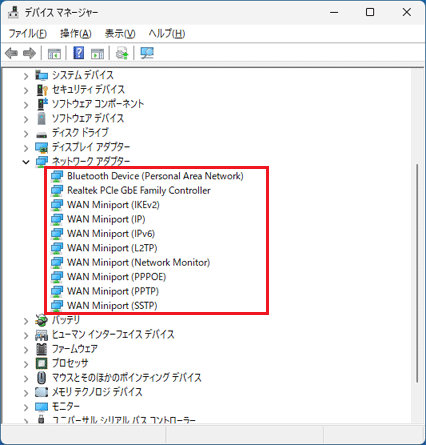Select WAN Miniport (IPv6)
The width and height of the screenshot is (426, 445).
(x=111, y=233)
